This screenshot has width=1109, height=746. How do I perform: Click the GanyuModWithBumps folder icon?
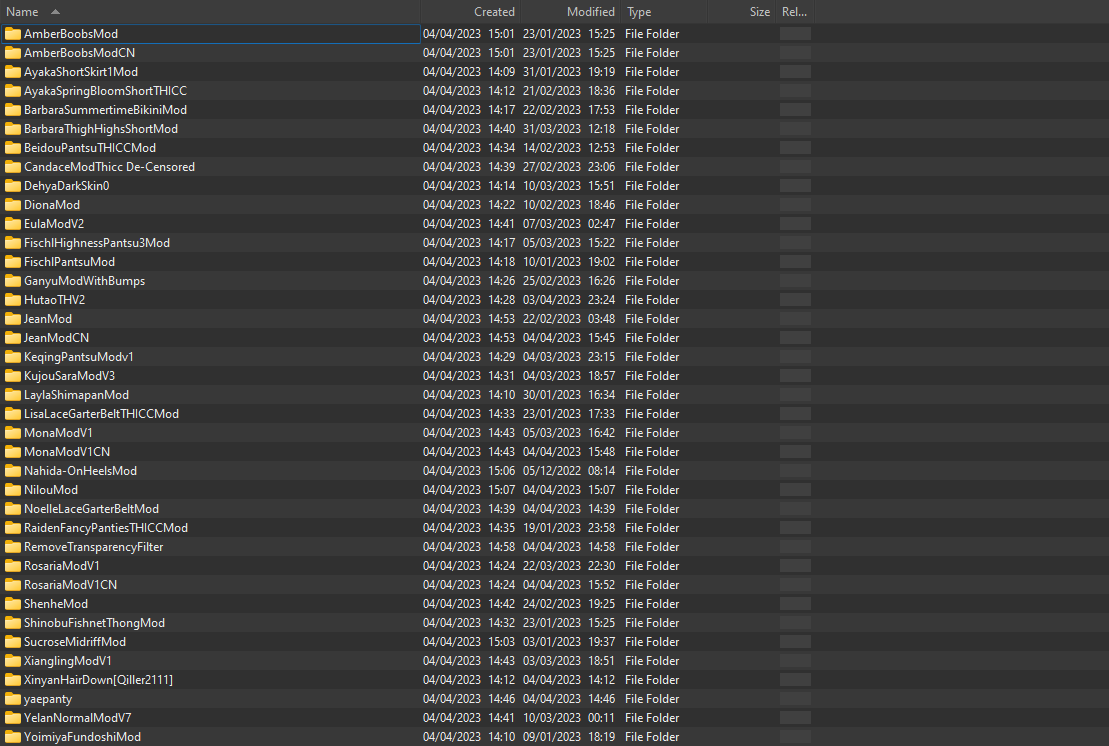tap(13, 281)
